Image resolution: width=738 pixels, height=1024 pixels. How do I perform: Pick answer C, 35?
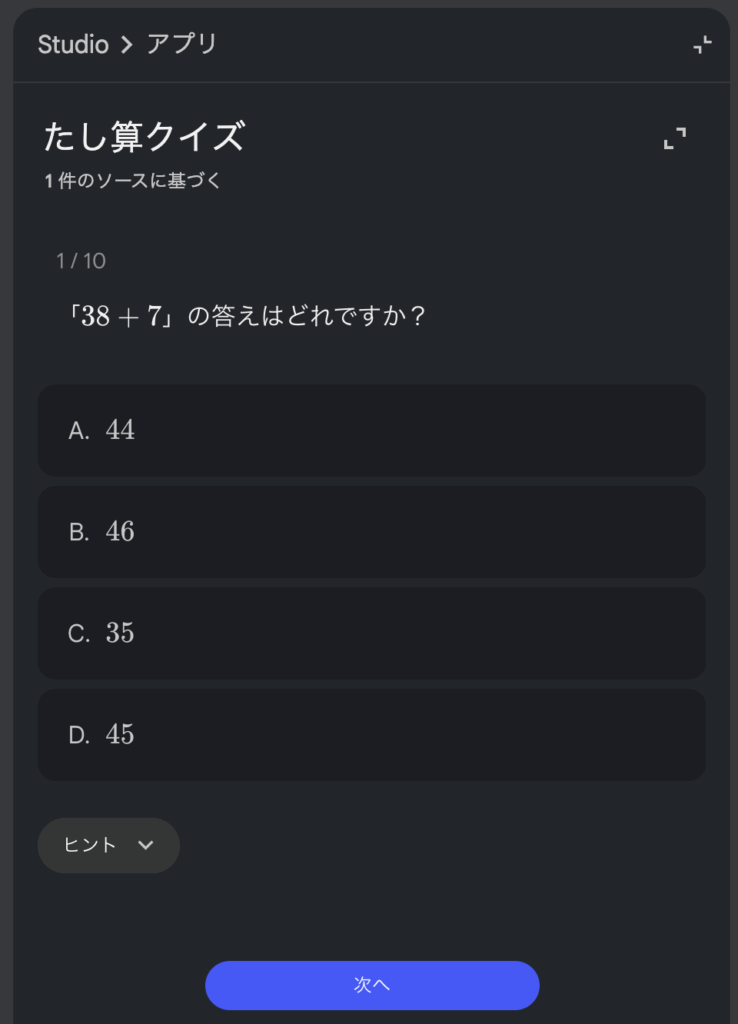(371, 633)
